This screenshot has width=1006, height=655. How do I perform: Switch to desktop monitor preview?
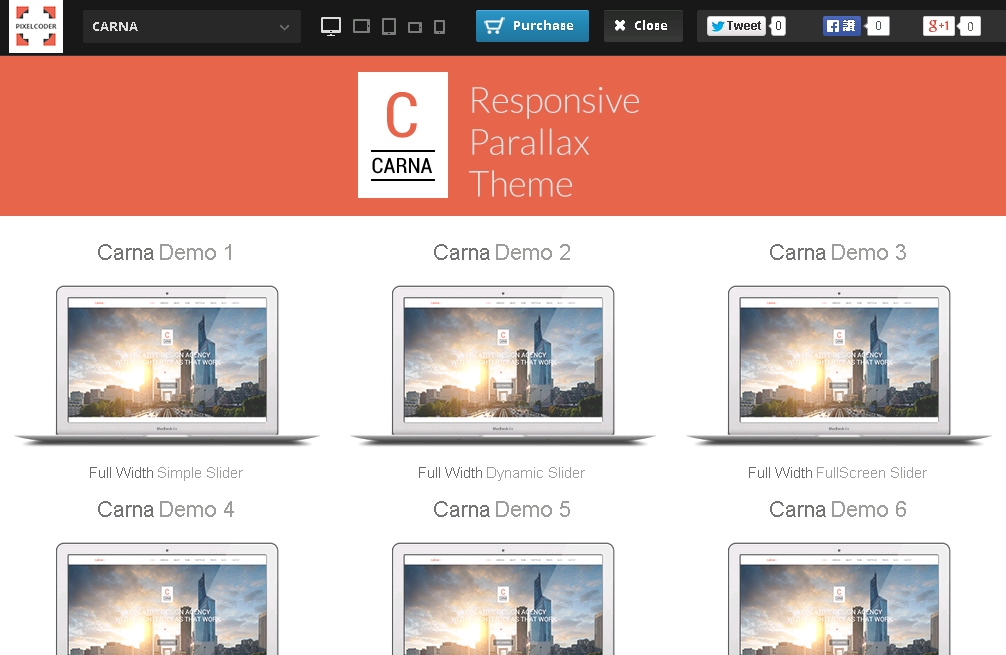click(331, 26)
